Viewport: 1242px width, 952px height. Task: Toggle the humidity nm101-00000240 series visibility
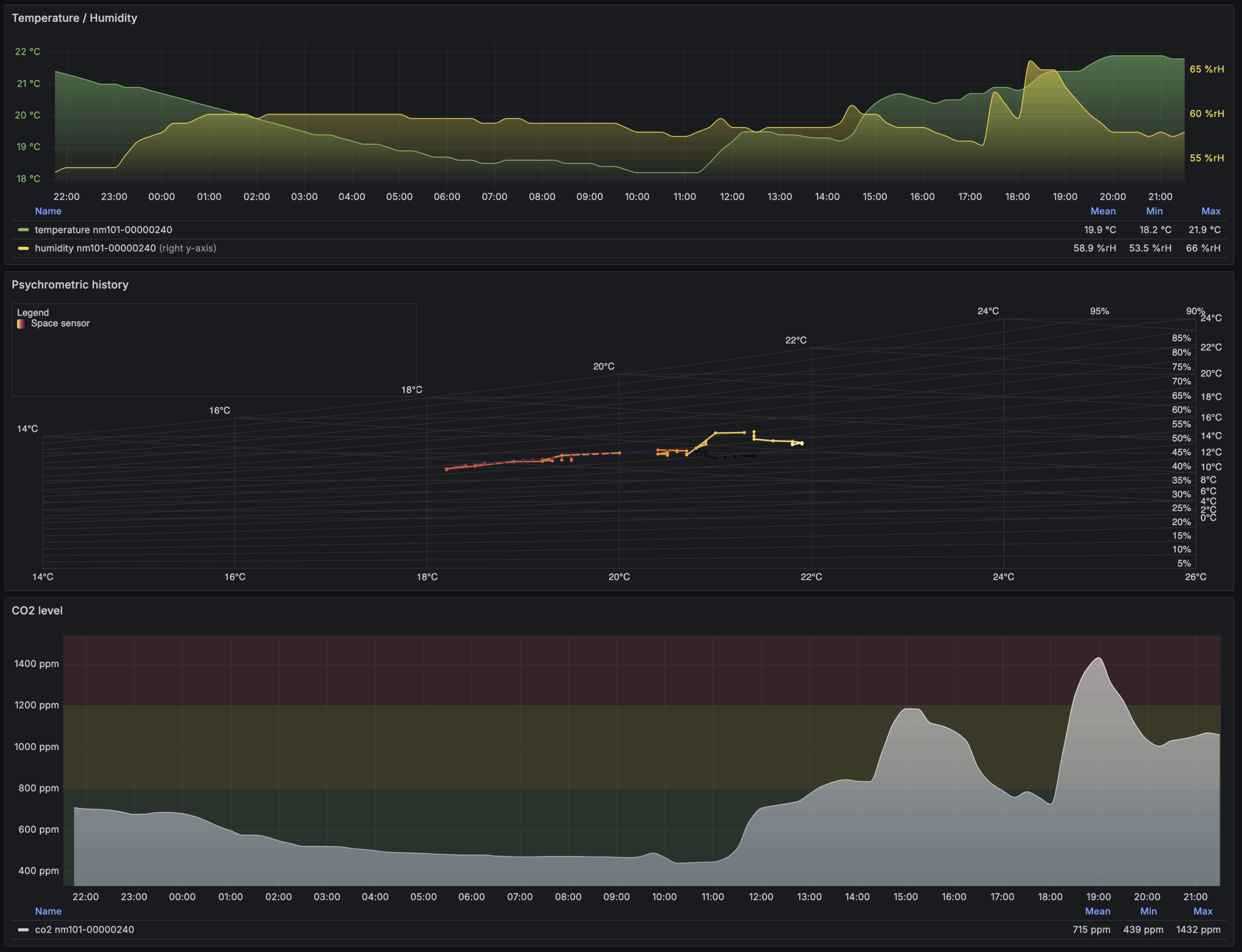[x=95, y=248]
